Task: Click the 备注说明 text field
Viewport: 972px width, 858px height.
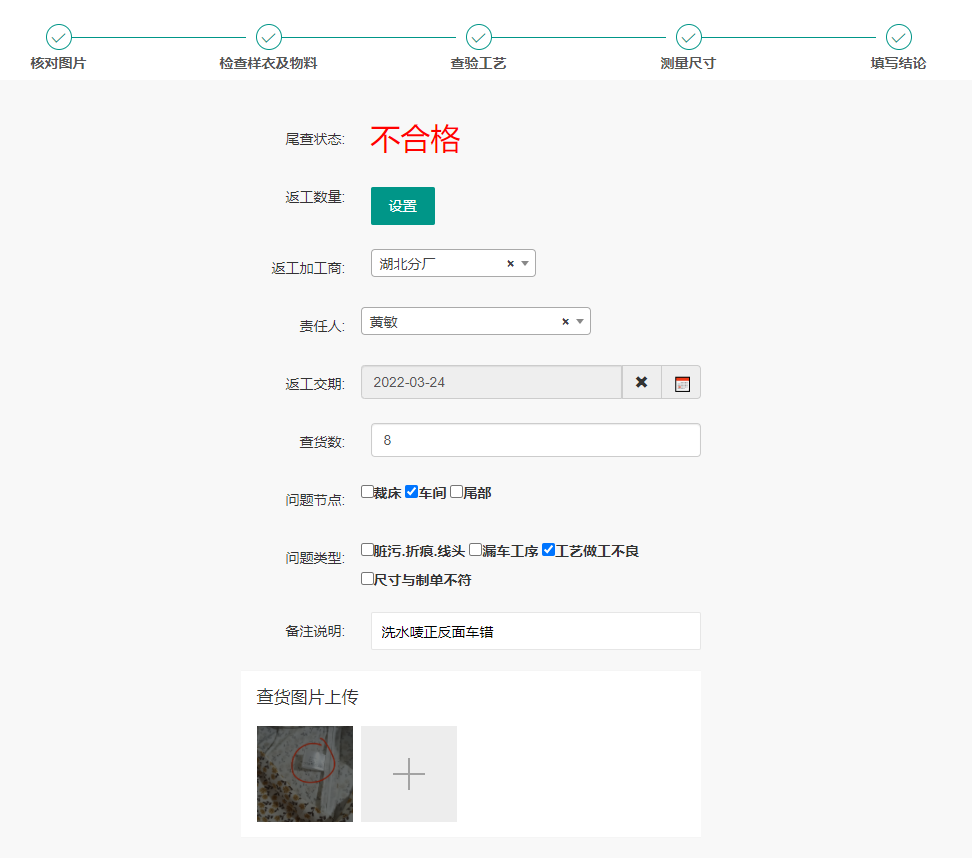Action: (535, 631)
